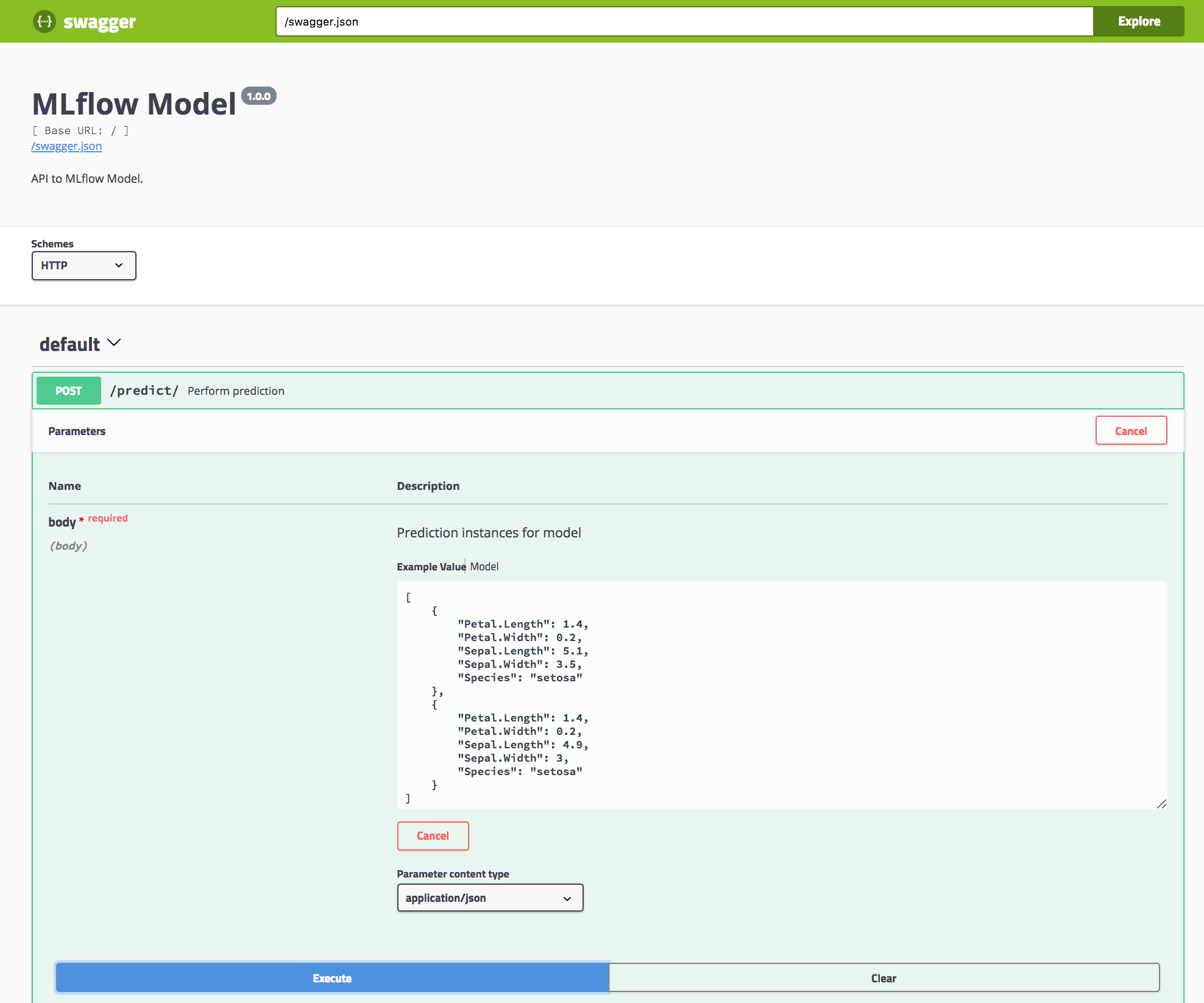Collapse the default section chevron

coord(114,343)
